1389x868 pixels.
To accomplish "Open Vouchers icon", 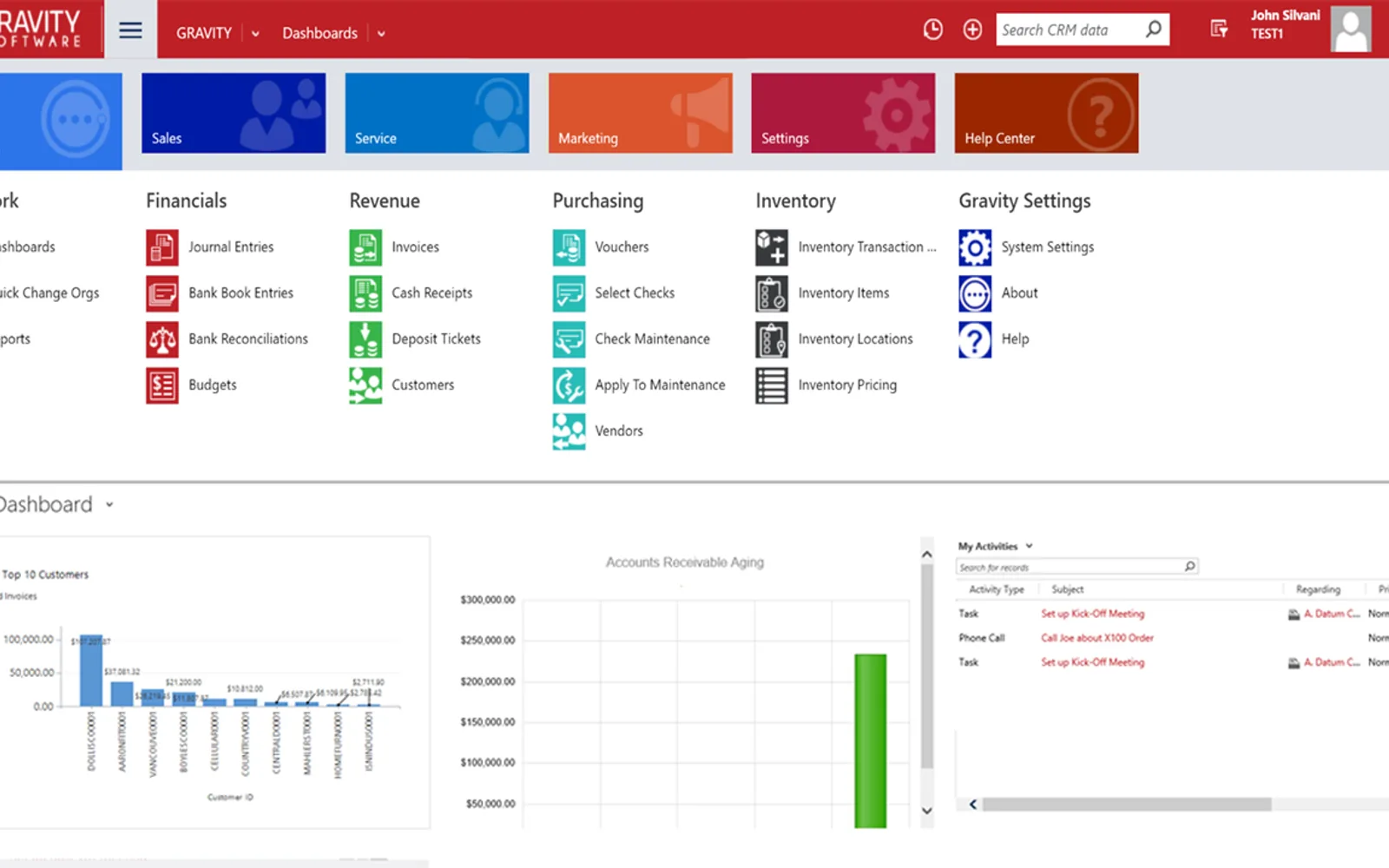I will 569,247.
